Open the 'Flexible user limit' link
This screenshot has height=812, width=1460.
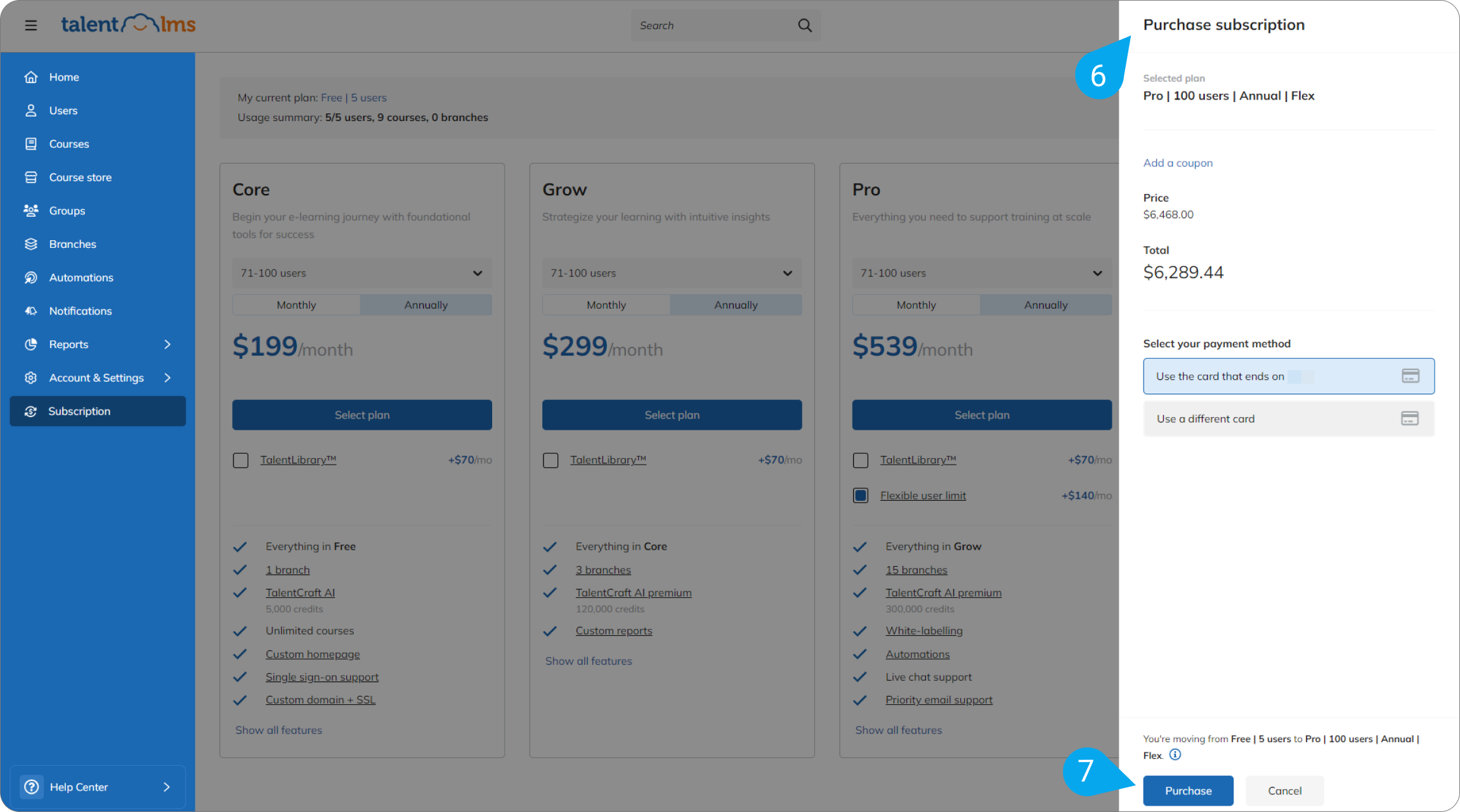[x=923, y=496]
